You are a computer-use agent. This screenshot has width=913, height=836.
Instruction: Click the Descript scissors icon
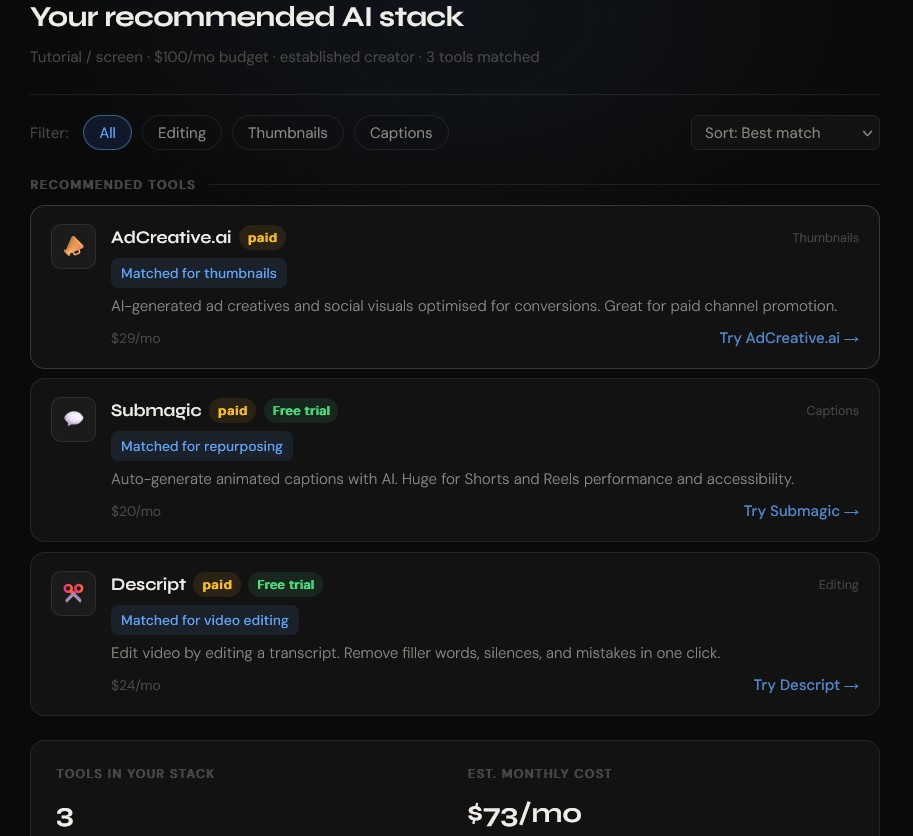tap(73, 593)
